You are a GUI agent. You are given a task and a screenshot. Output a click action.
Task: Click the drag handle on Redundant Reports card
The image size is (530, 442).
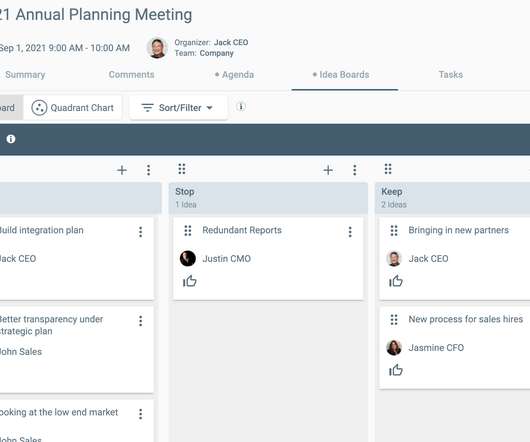188,231
